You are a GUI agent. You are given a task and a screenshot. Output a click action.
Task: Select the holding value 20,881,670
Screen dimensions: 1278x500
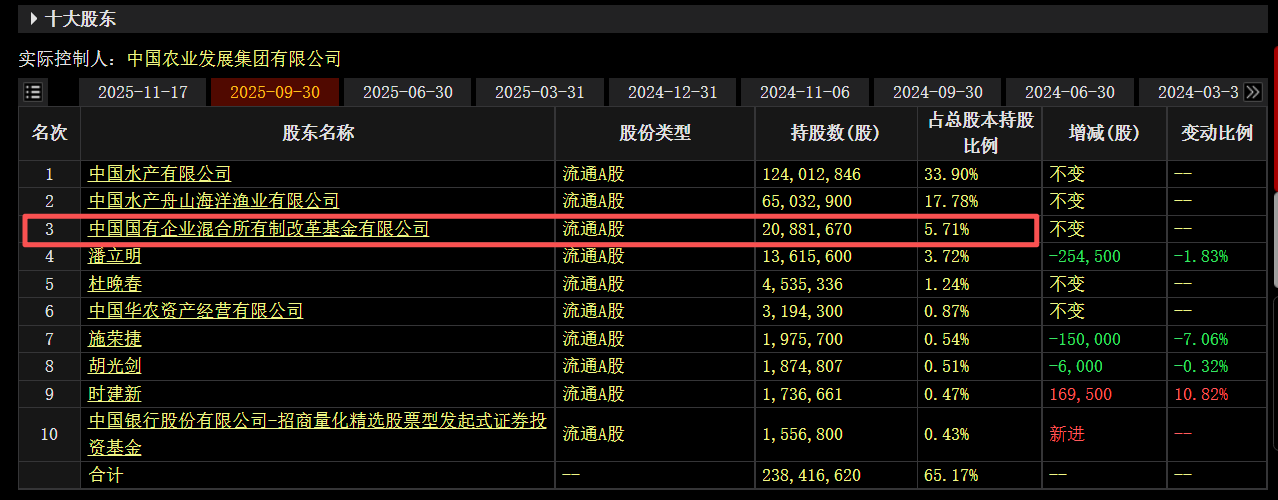click(807, 229)
